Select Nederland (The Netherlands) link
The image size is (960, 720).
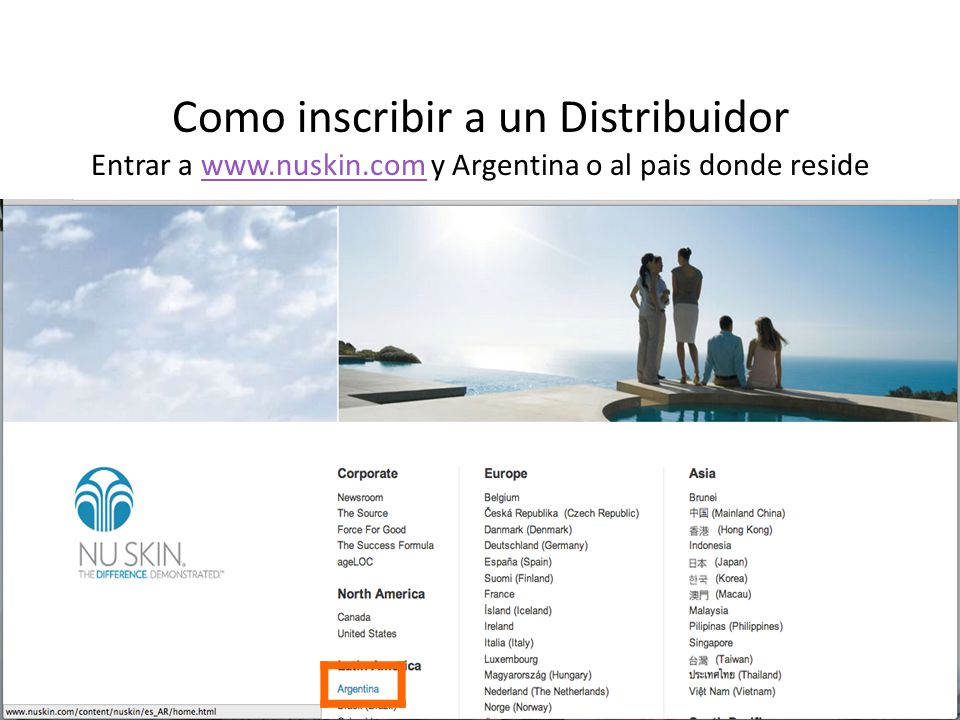tap(546, 691)
